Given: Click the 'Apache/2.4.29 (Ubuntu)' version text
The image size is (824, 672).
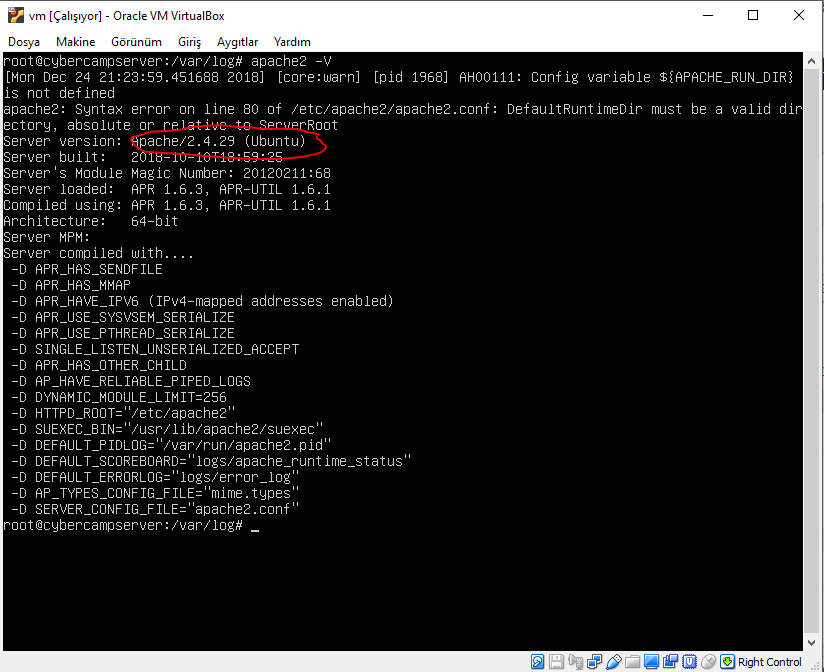Looking at the screenshot, I should [218, 141].
